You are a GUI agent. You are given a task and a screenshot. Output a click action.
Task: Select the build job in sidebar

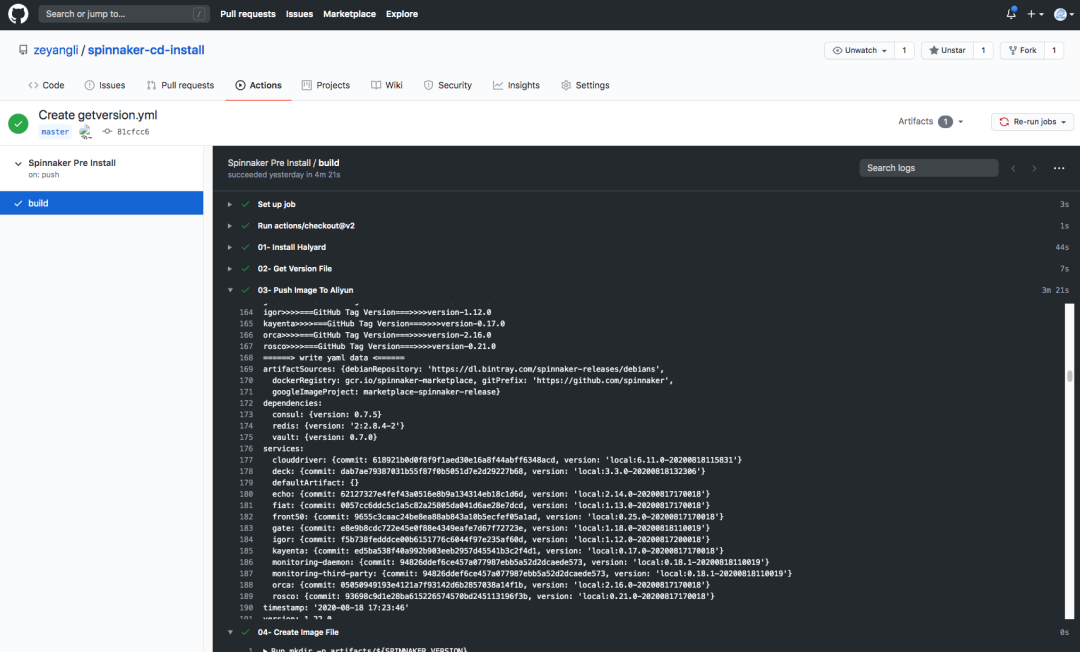point(101,203)
